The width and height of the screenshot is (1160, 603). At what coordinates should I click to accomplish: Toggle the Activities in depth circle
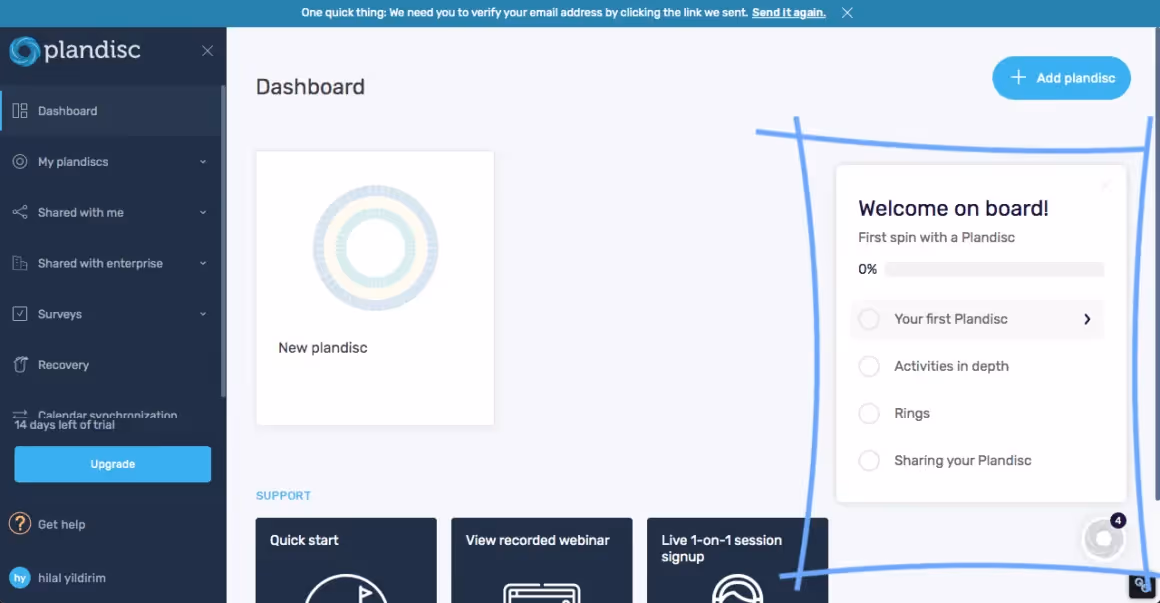coord(869,366)
